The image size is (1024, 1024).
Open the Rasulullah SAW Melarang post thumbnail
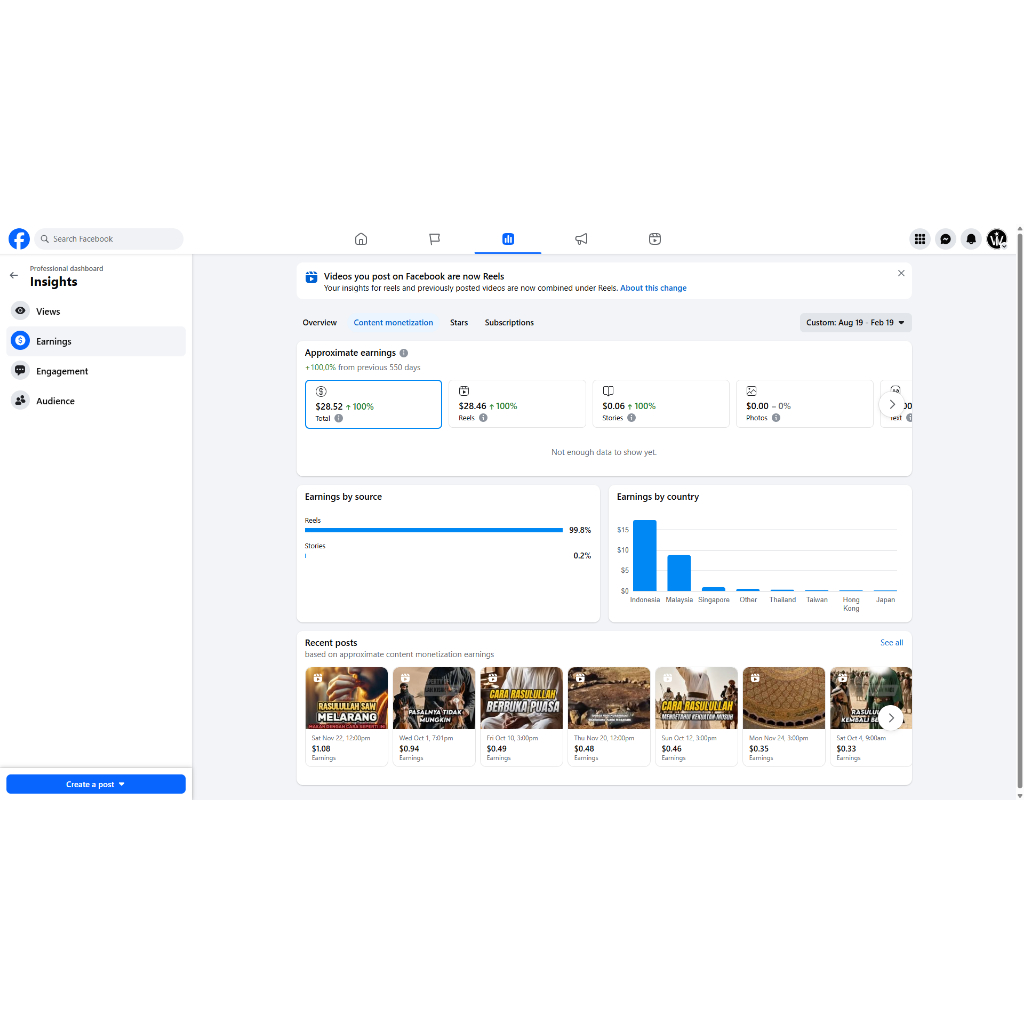[346, 698]
